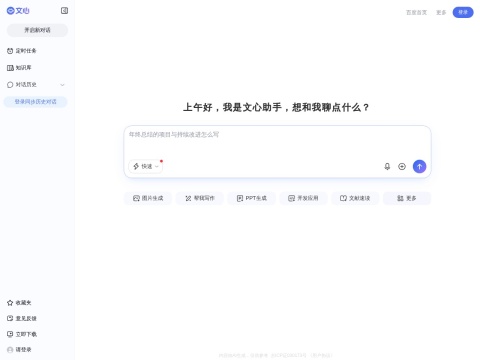
Task: Open the 快速 model mode dropdown
Action: (146, 166)
